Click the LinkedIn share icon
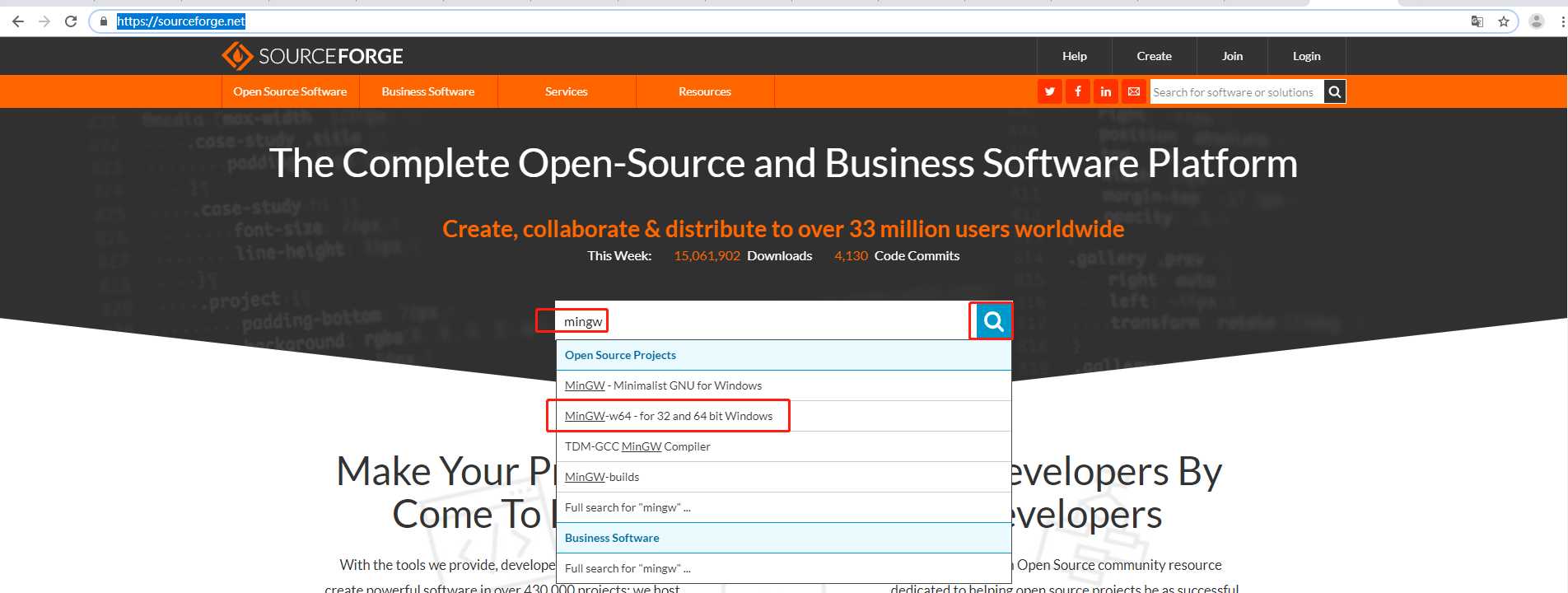1568x593 pixels. (x=1106, y=91)
